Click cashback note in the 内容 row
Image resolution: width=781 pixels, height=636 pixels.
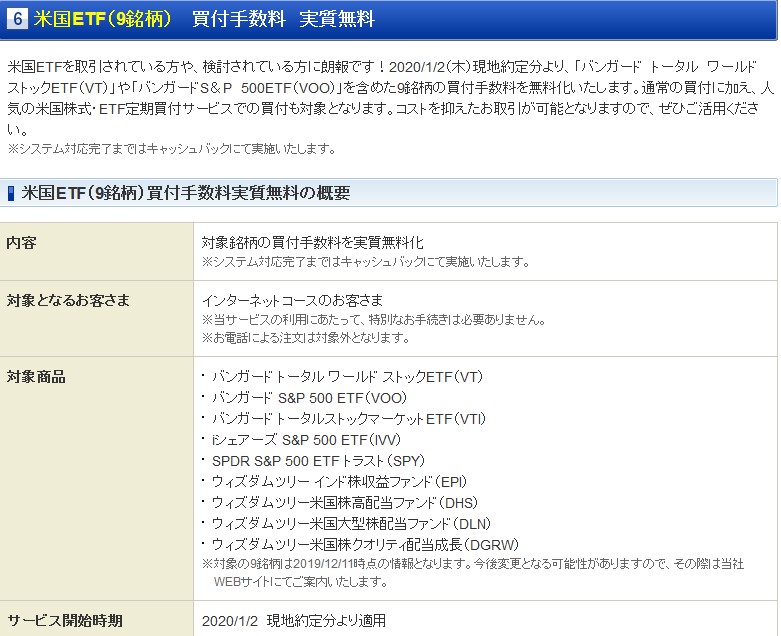[366, 261]
